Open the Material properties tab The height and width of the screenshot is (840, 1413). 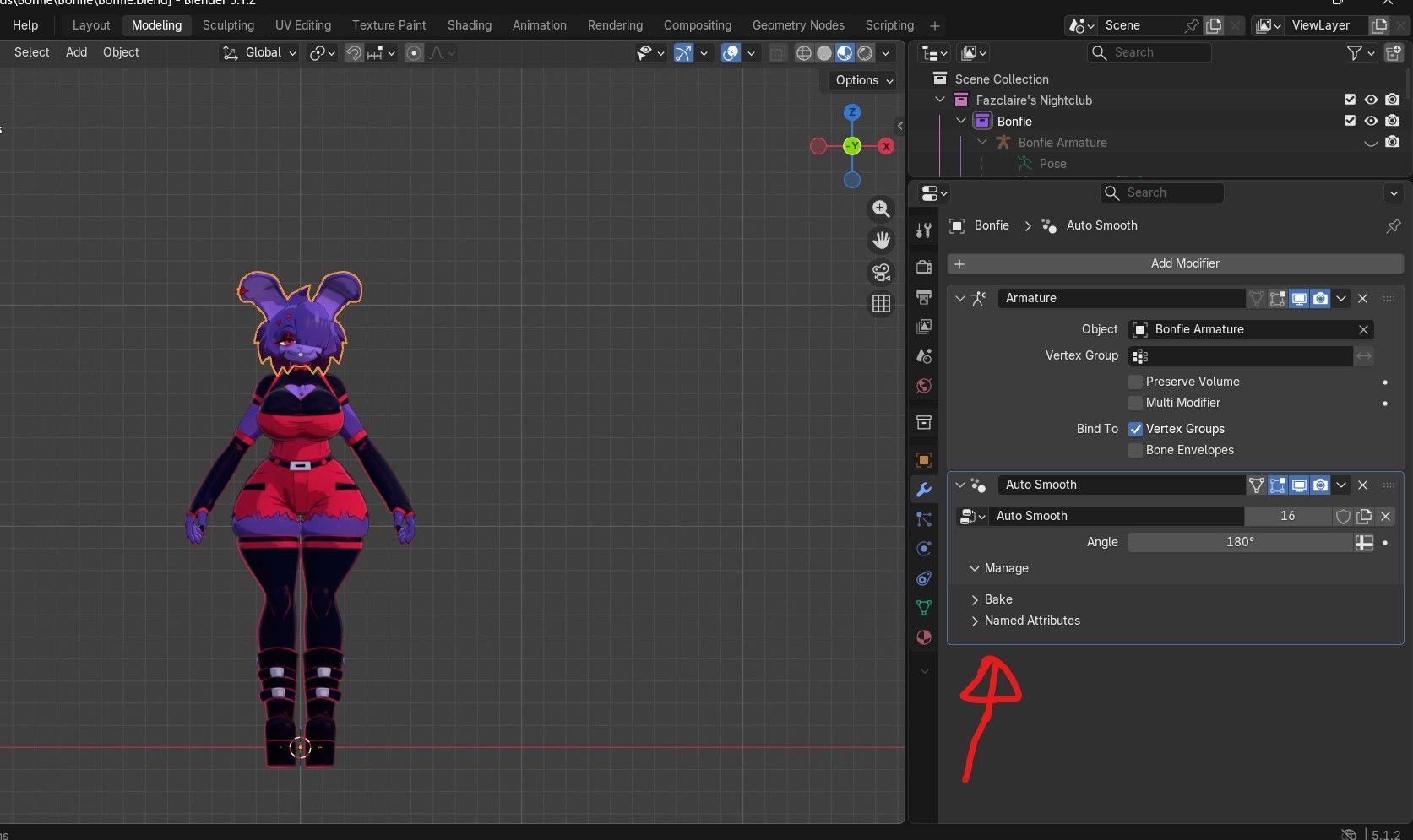pyautogui.click(x=924, y=637)
